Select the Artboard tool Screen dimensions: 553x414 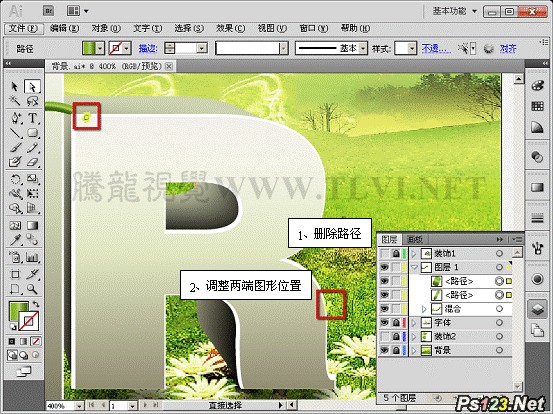tap(15, 274)
